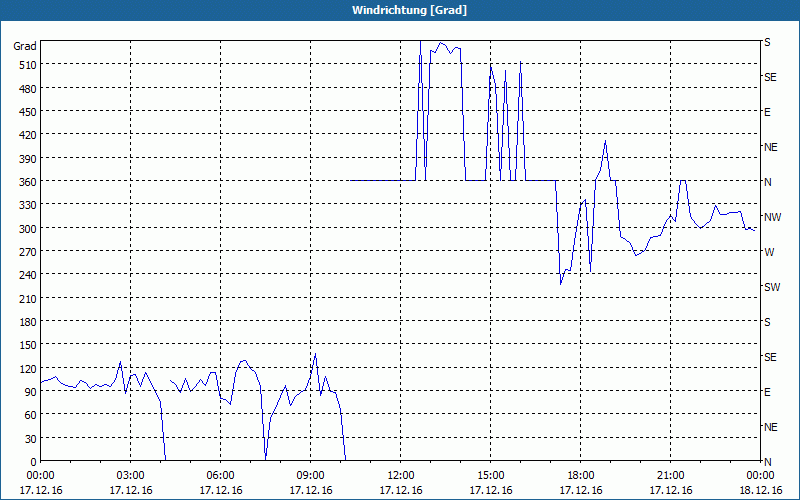Click the 18:00 time axis label

click(x=581, y=476)
